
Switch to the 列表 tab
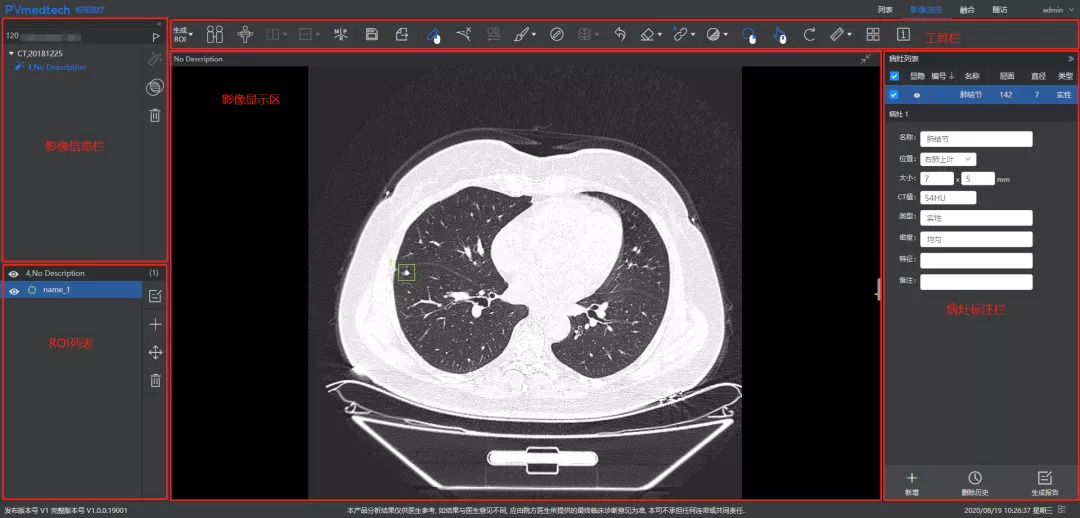[x=885, y=9]
